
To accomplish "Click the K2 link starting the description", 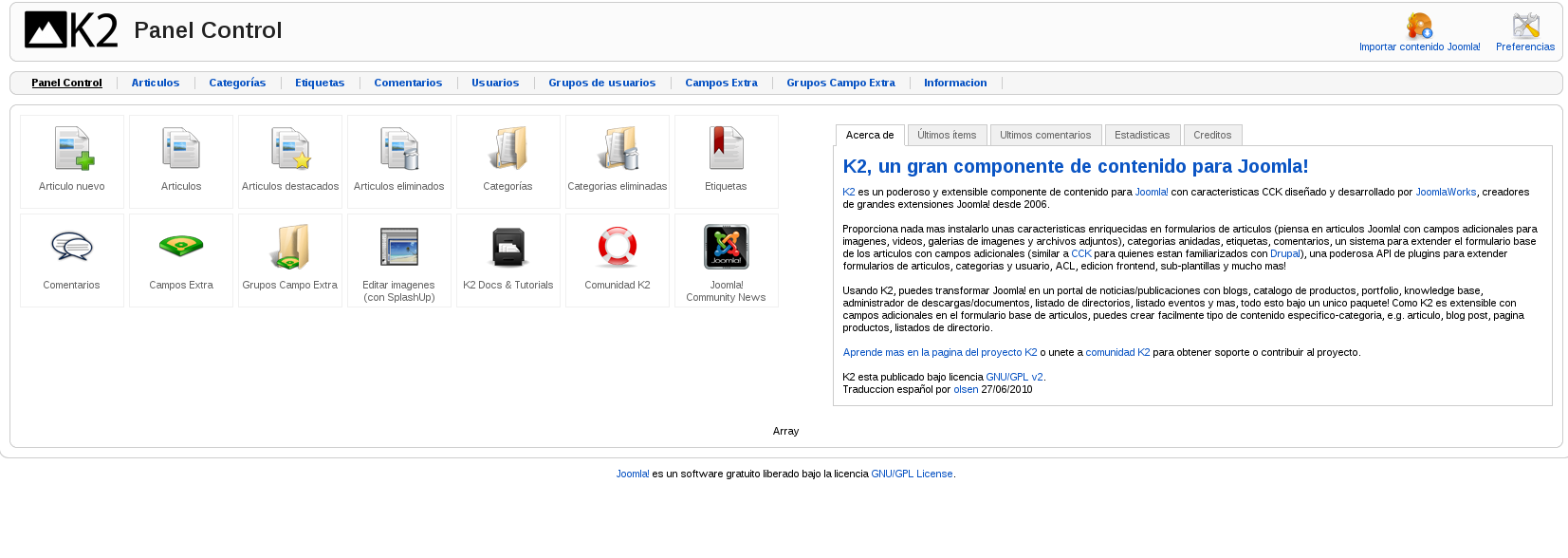I will pyautogui.click(x=849, y=193).
